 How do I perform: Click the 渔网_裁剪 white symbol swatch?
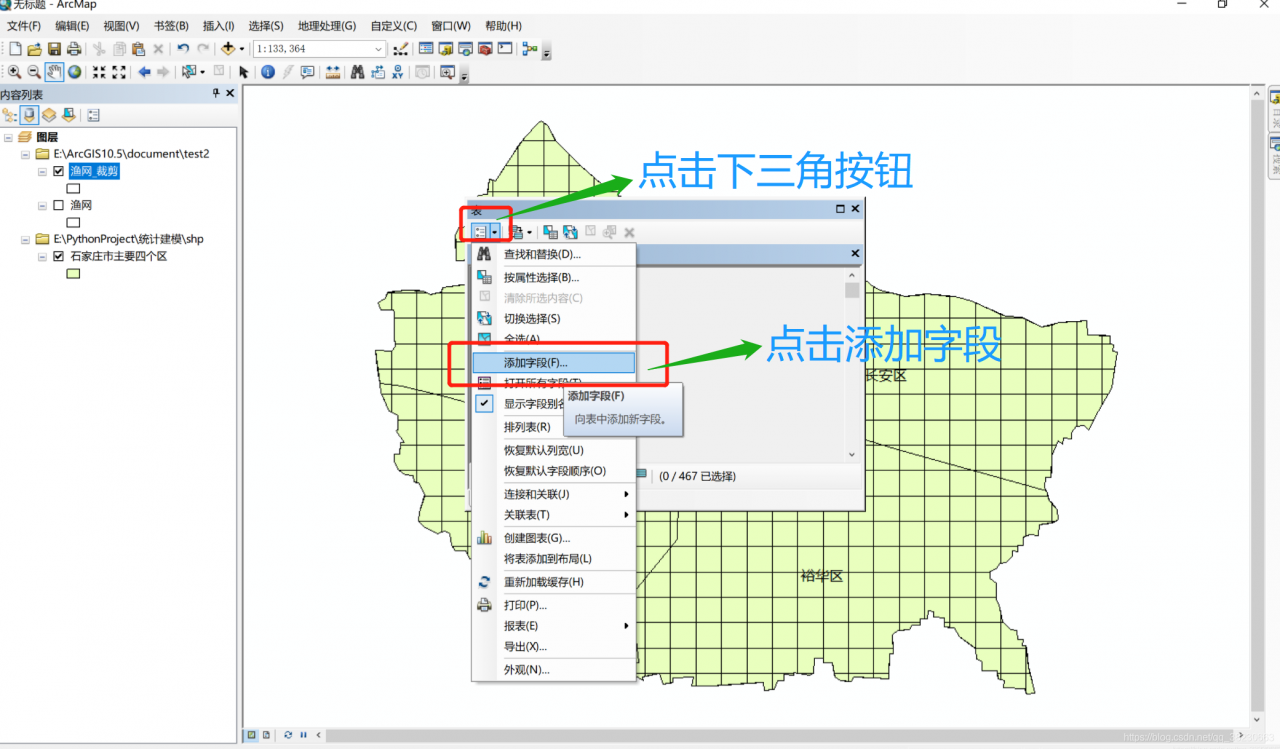point(73,188)
